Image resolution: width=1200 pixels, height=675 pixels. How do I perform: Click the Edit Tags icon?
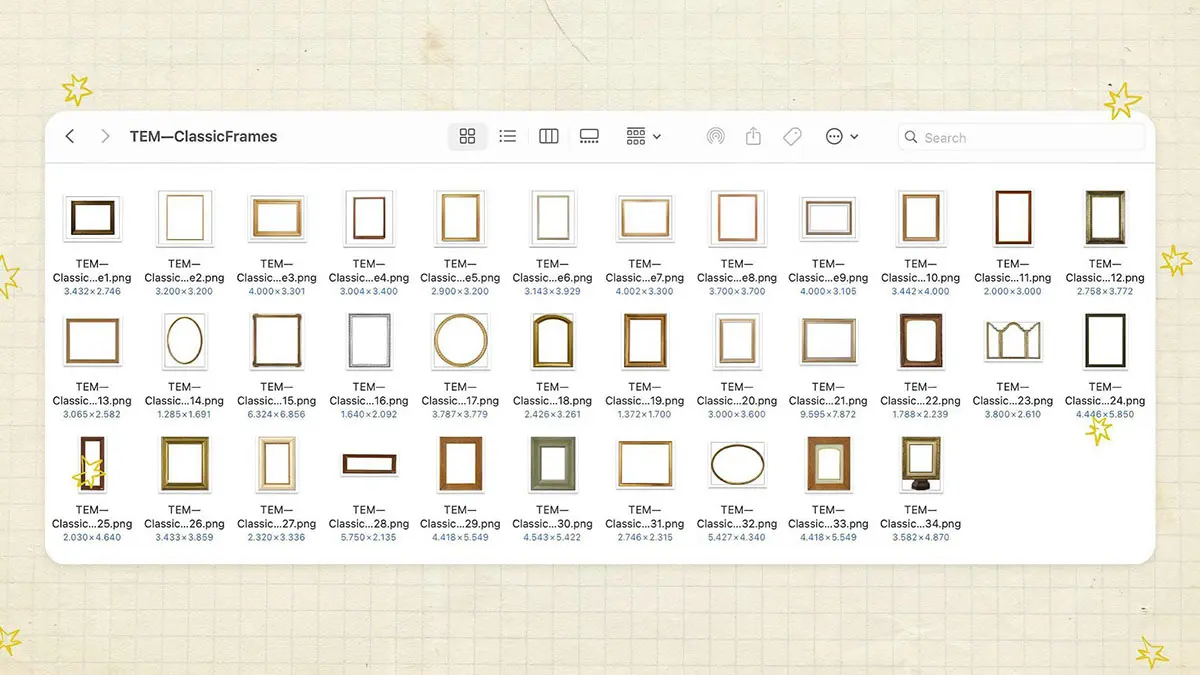(x=792, y=137)
